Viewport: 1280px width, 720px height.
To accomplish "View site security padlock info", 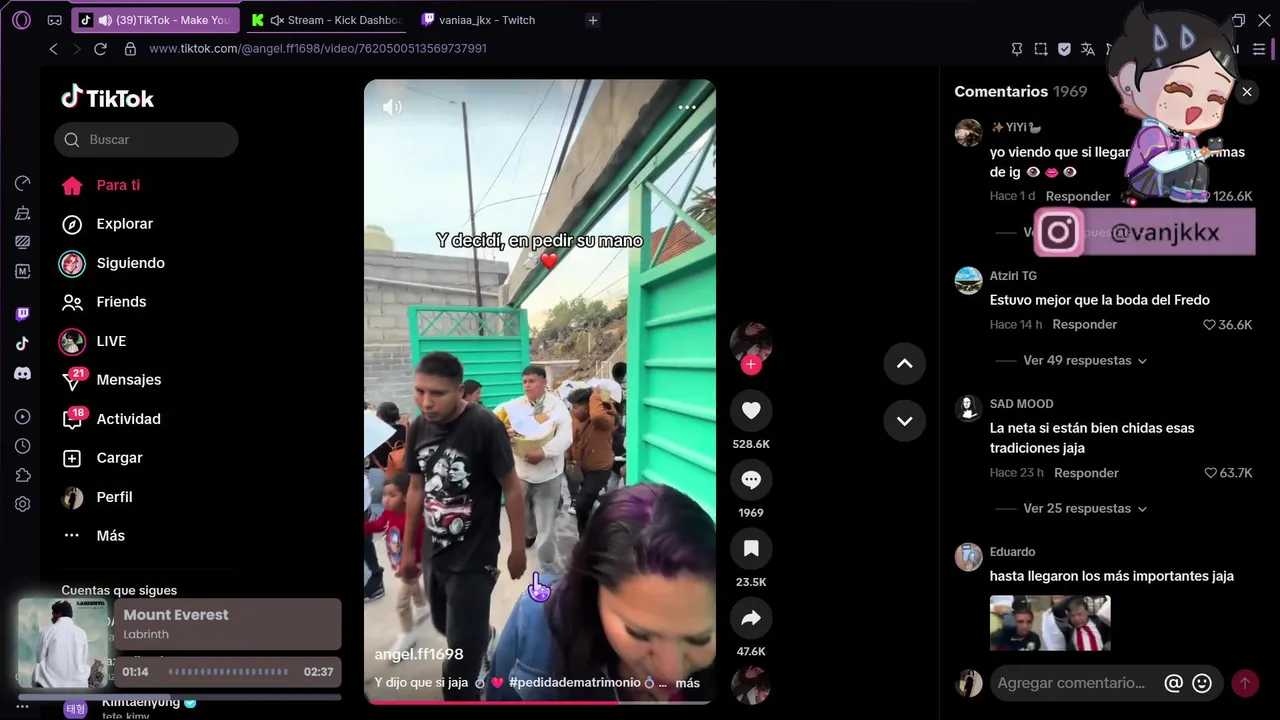I will click(x=130, y=48).
